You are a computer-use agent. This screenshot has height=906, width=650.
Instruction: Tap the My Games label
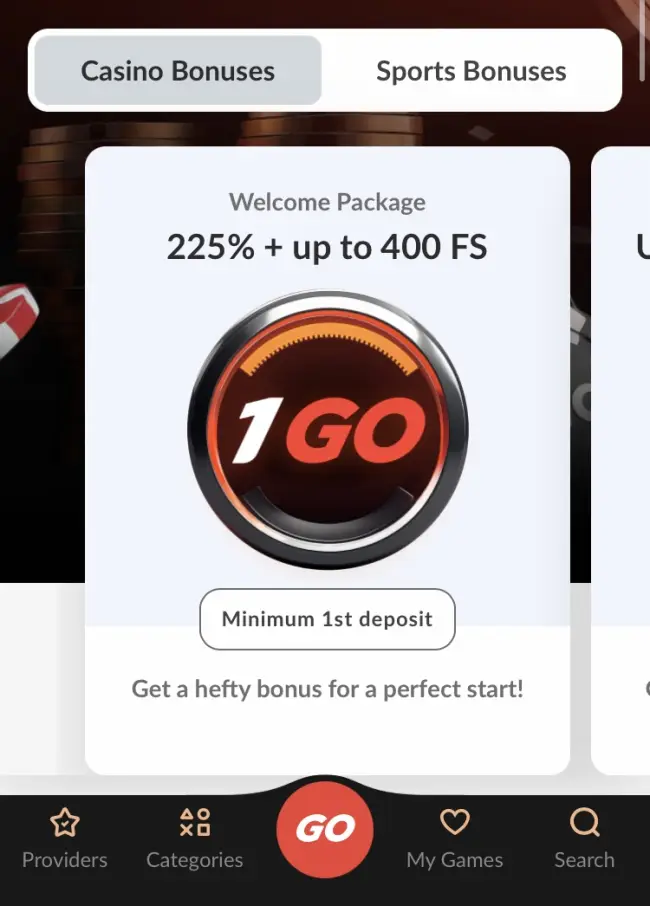(x=455, y=860)
